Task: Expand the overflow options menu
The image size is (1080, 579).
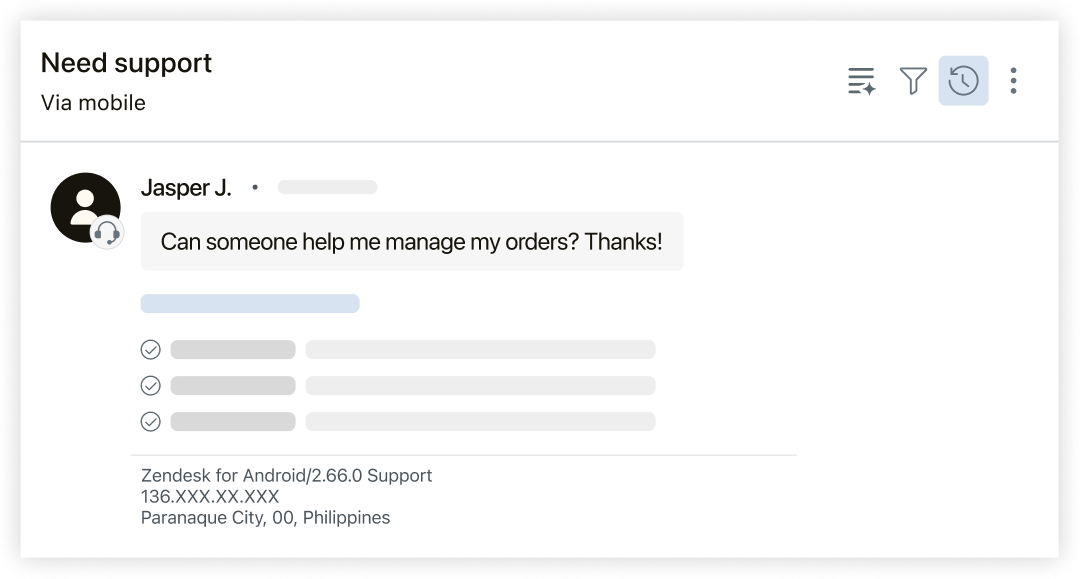Action: pyautogui.click(x=1013, y=81)
